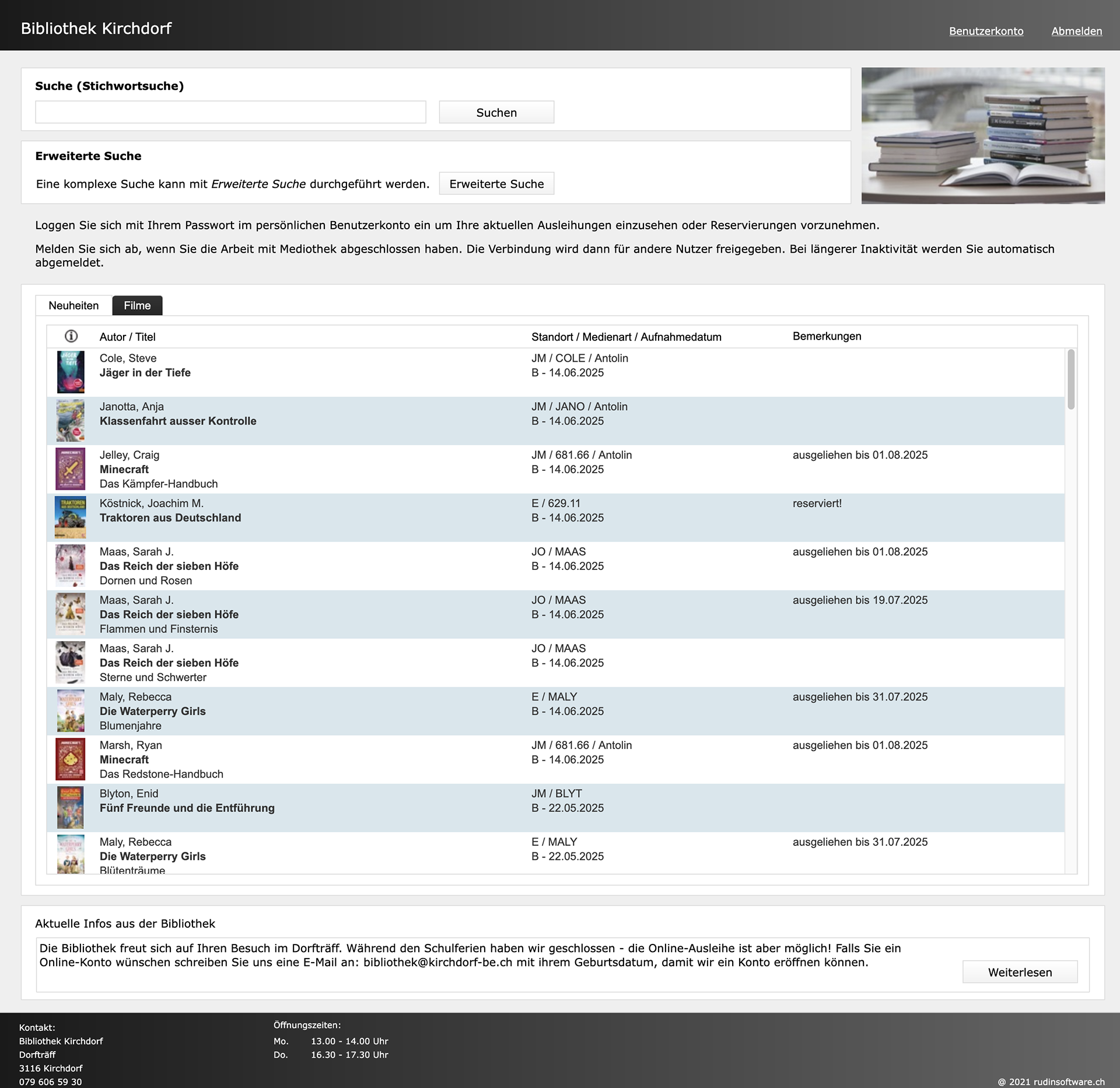Click the Autor / Titel column header

click(x=127, y=337)
